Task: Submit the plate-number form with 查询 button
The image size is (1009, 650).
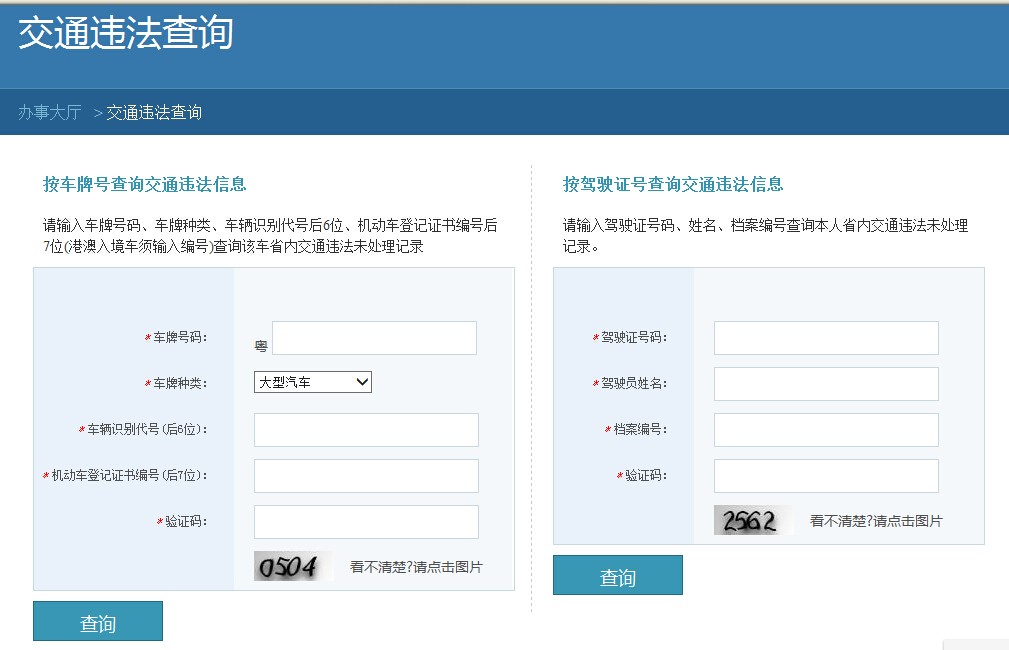Action: pyautogui.click(x=98, y=621)
